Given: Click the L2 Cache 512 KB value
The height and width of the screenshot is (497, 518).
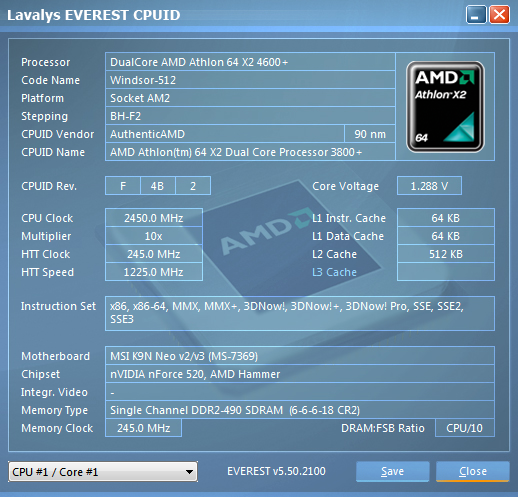Looking at the screenshot, I should pos(446,254).
